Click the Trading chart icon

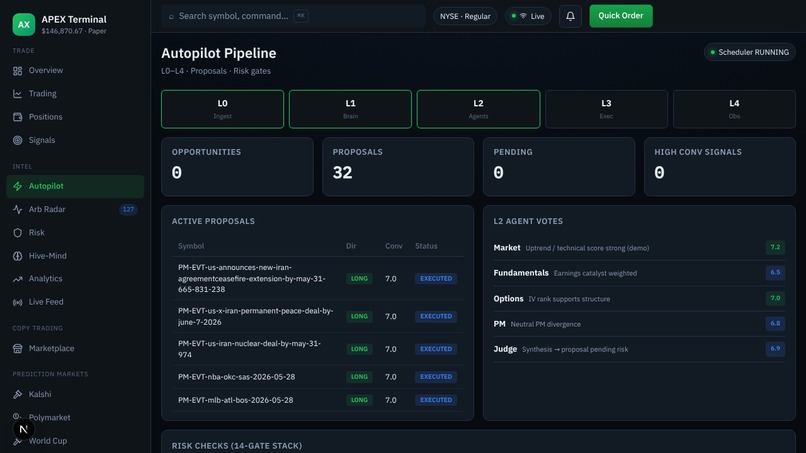(x=17, y=94)
